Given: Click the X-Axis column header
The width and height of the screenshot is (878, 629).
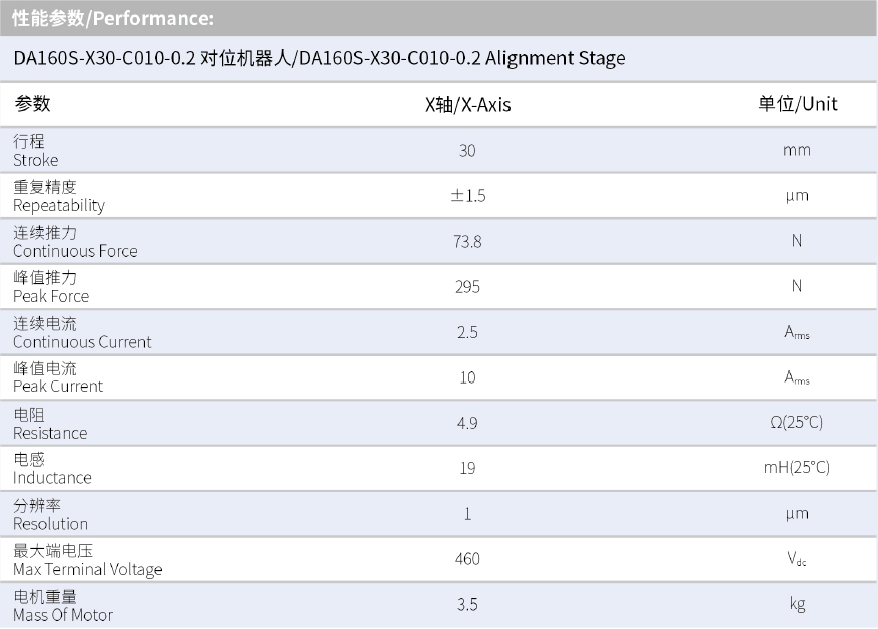Looking at the screenshot, I should click(x=468, y=104).
